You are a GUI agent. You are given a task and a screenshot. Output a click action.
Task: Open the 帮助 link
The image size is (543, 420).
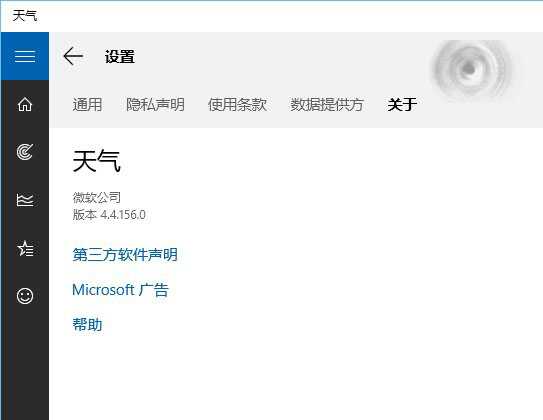[x=87, y=325]
